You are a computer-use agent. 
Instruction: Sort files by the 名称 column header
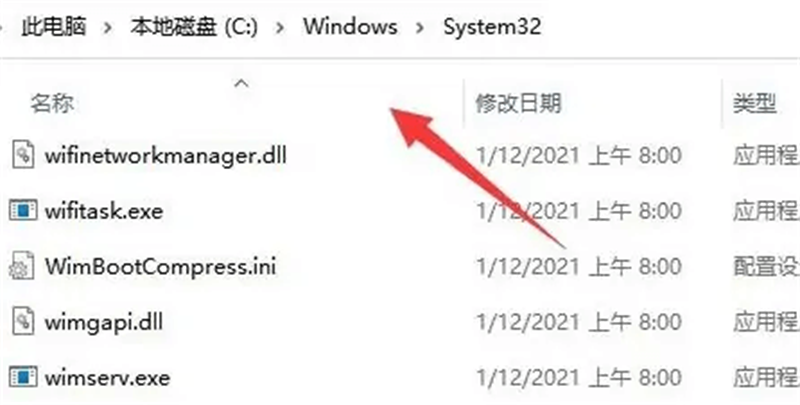tap(52, 104)
